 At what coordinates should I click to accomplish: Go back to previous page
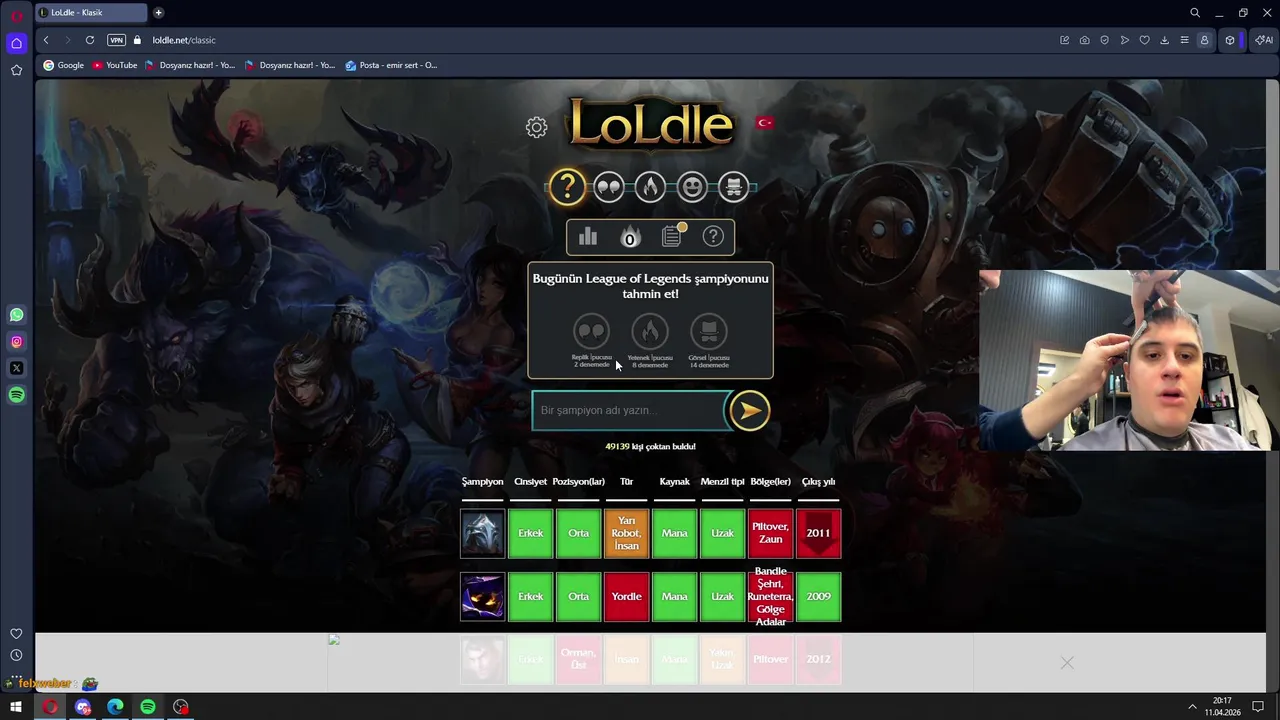tap(46, 40)
